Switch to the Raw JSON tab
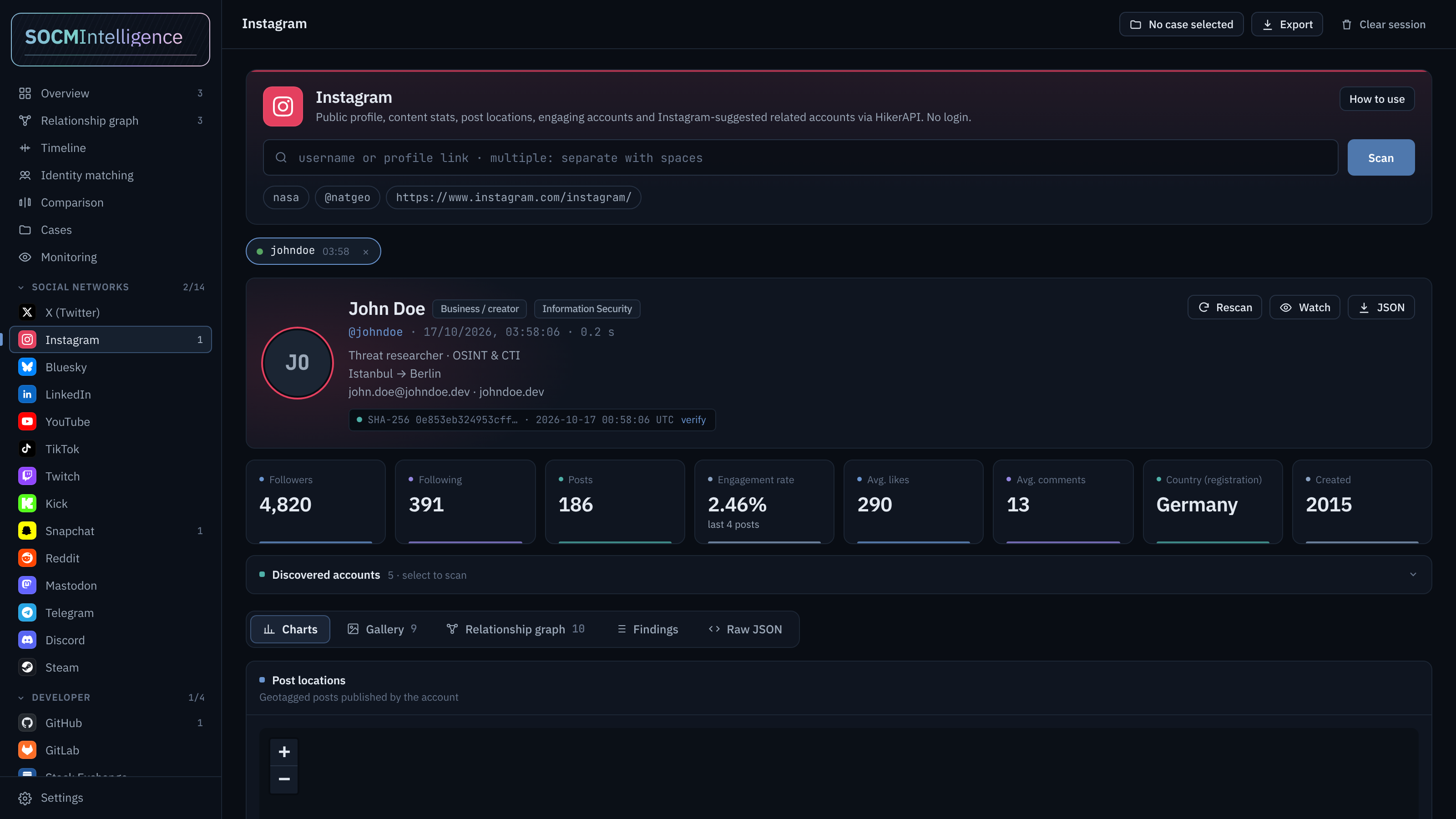The height and width of the screenshot is (819, 1456). pos(745,629)
